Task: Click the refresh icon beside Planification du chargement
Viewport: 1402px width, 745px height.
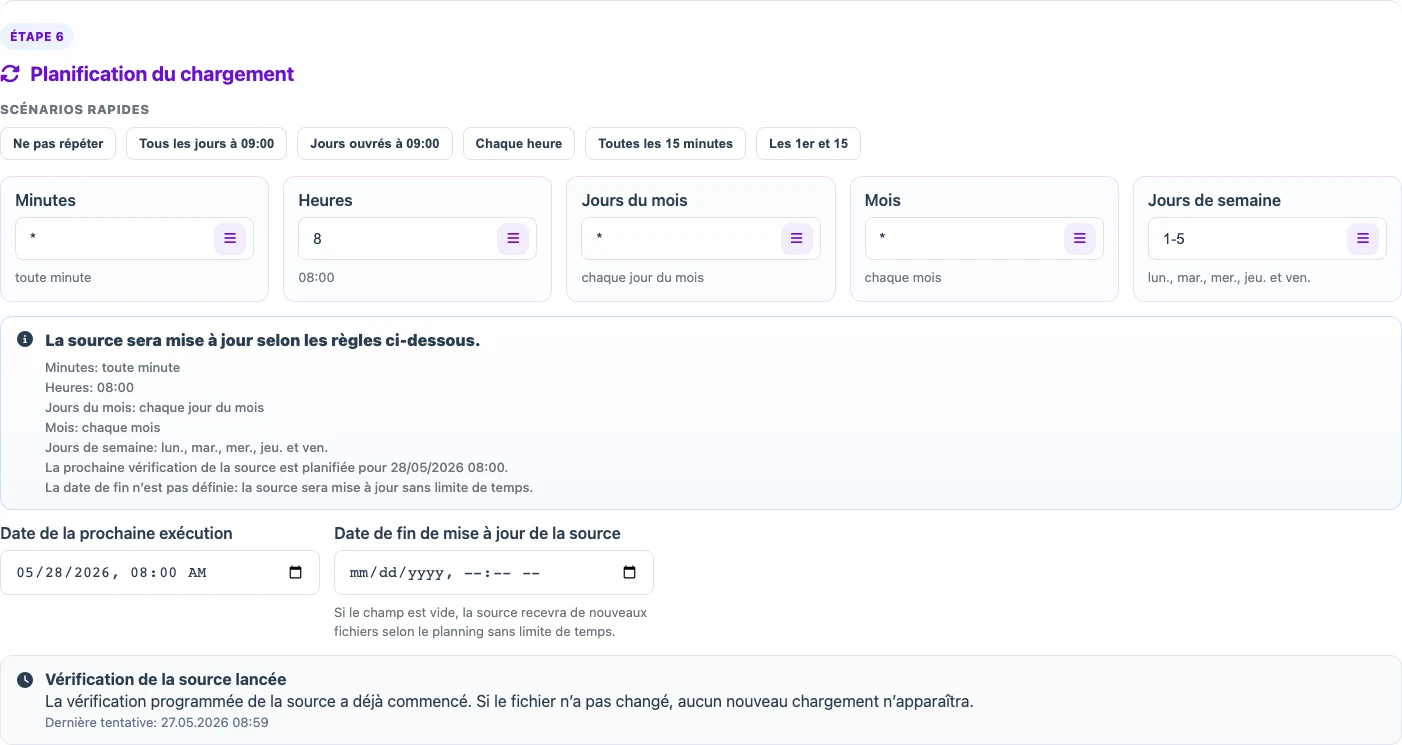Action: pyautogui.click(x=10, y=74)
